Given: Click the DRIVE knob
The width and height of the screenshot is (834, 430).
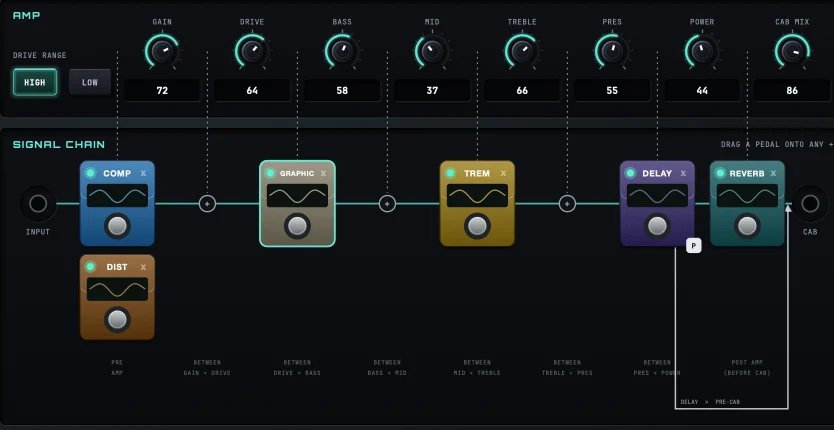Looking at the screenshot, I should [x=252, y=52].
